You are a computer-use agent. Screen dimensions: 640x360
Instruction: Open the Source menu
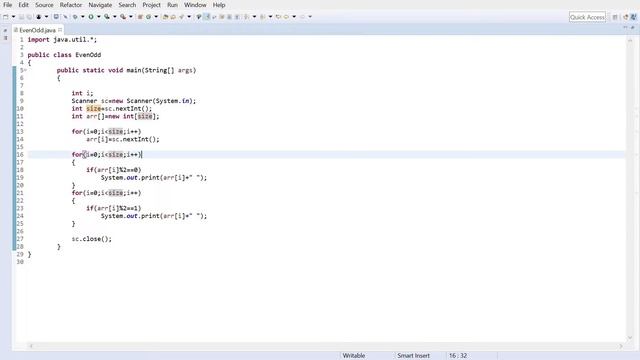pos(44,5)
